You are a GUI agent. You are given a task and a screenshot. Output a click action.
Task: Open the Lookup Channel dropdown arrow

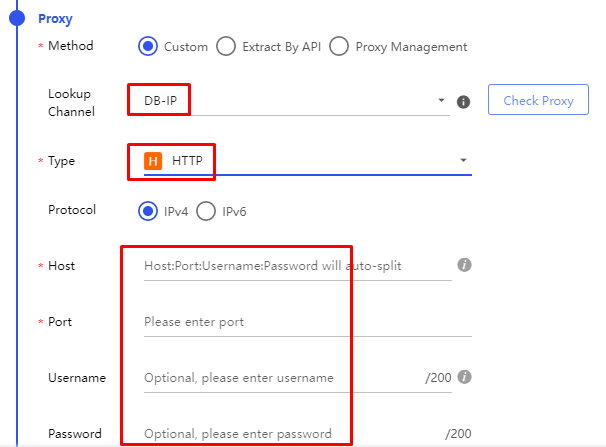pyautogui.click(x=442, y=101)
